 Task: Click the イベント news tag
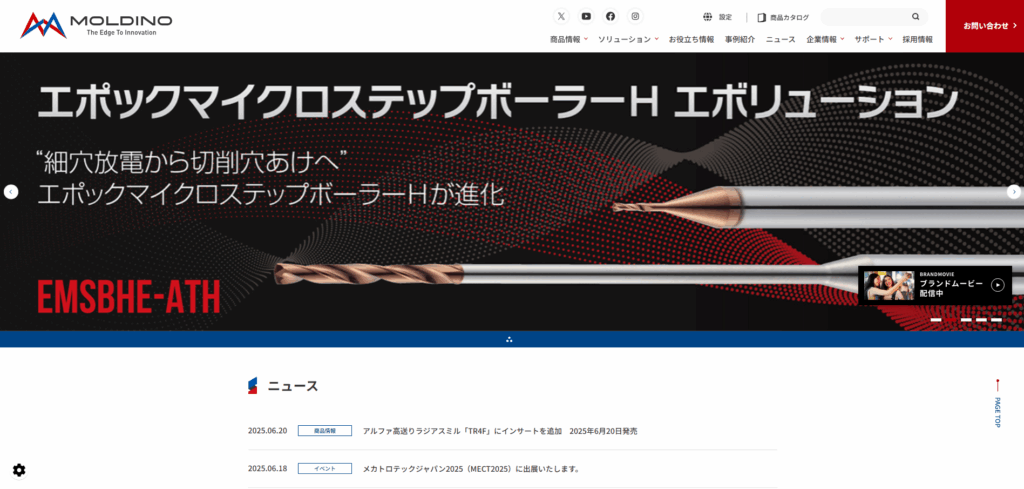coord(325,469)
